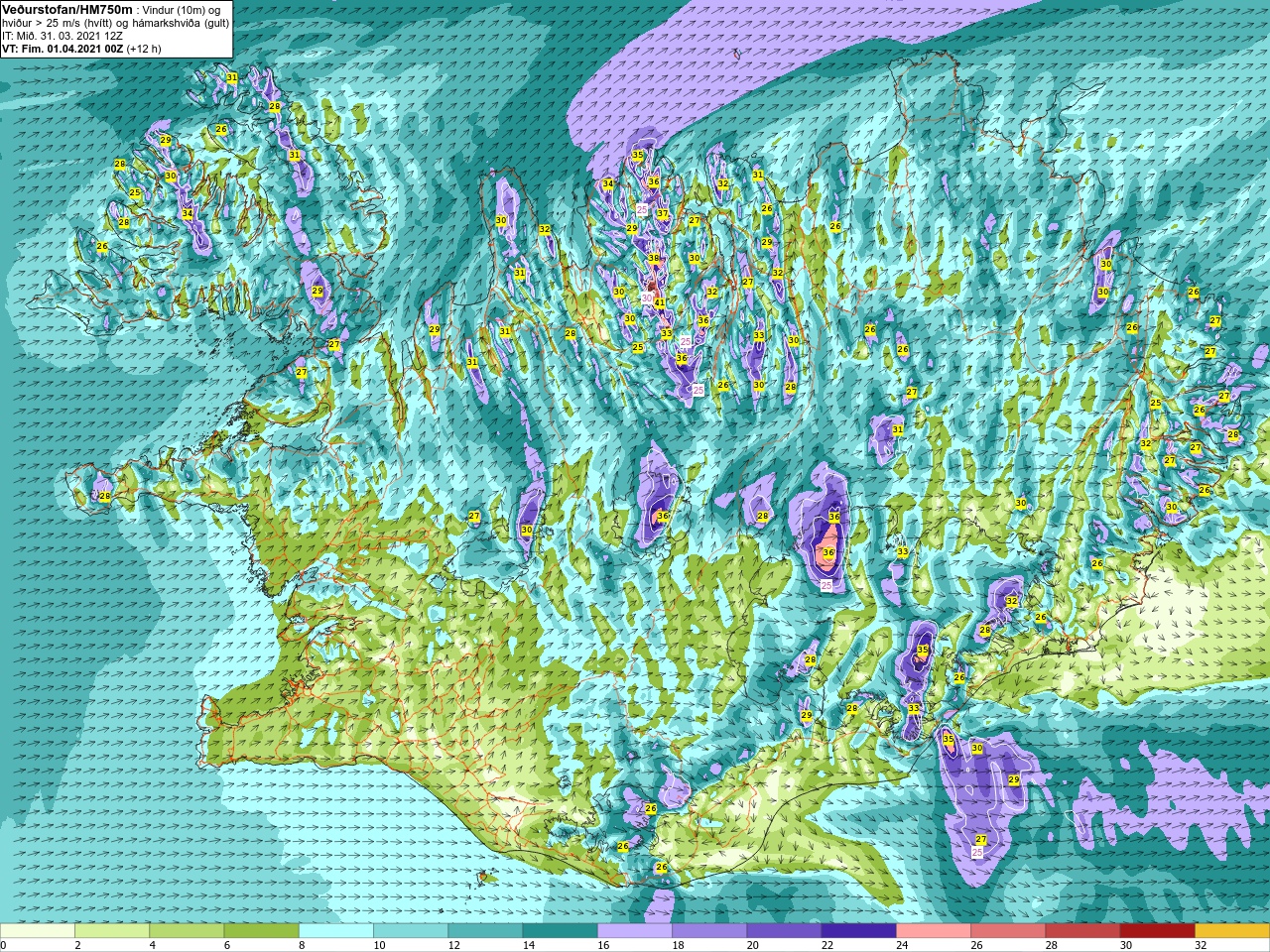Click the teal 12–14 scale swatch
1270x952 pixels.
[485, 930]
